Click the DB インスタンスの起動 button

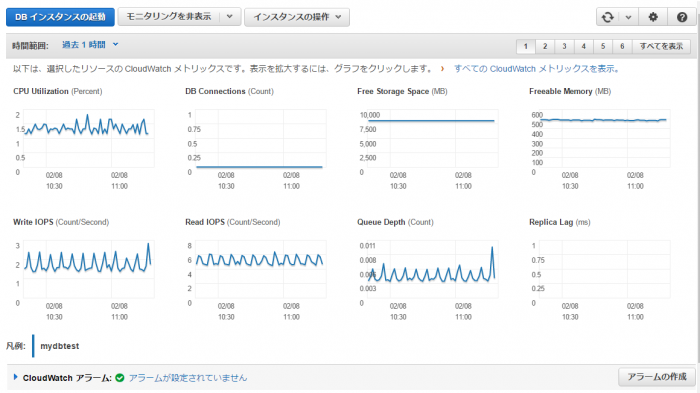point(60,17)
